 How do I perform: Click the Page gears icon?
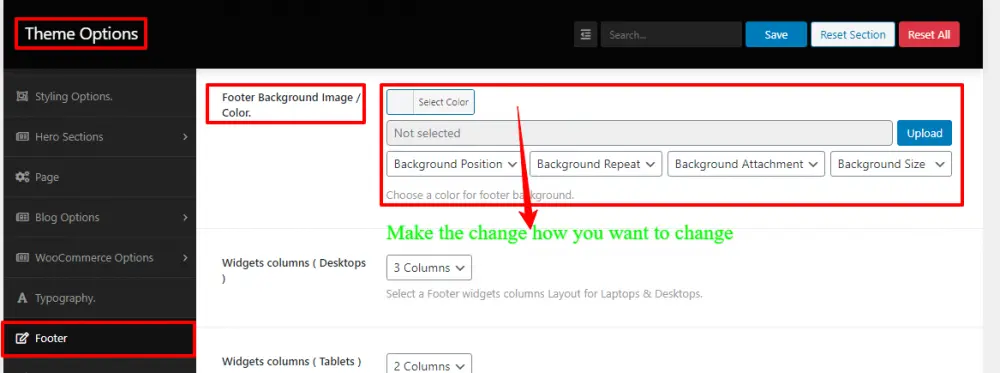(22, 177)
